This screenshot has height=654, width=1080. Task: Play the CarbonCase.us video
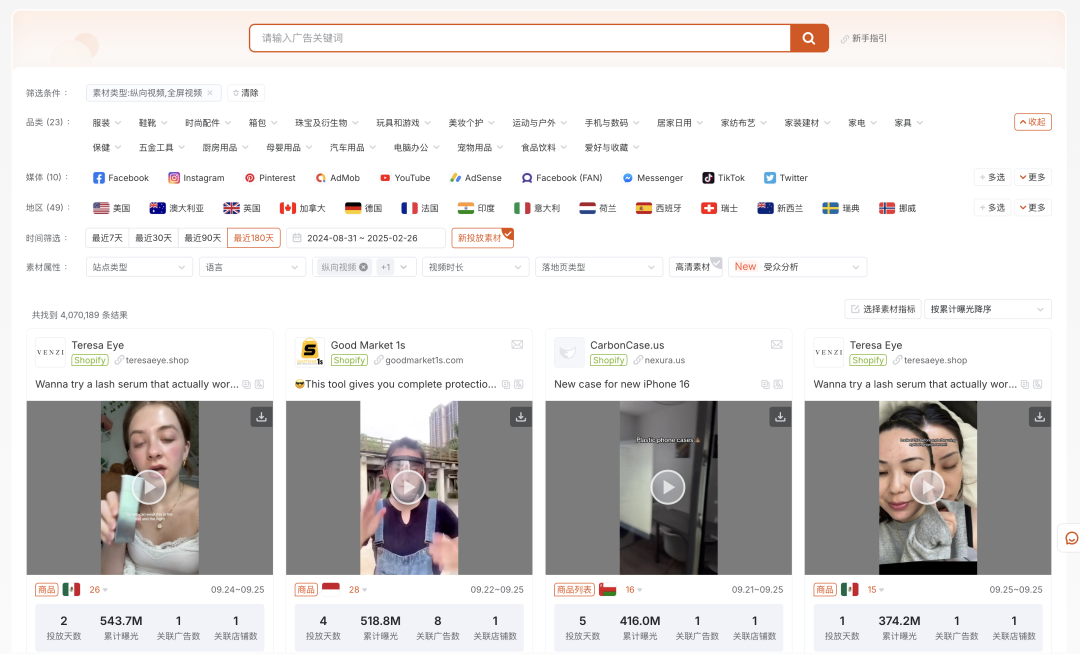pos(668,487)
